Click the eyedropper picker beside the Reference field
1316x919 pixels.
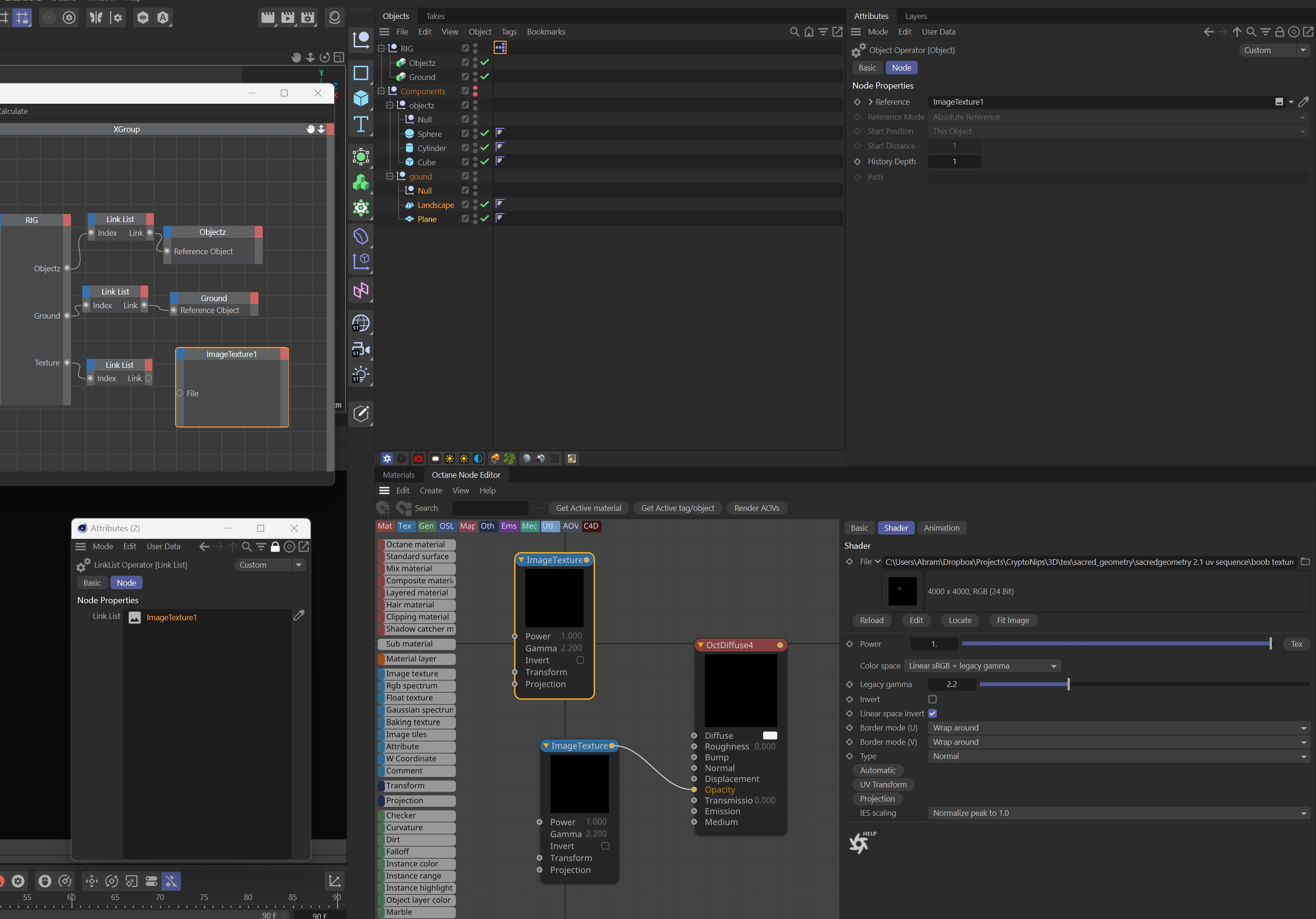pyautogui.click(x=1303, y=102)
